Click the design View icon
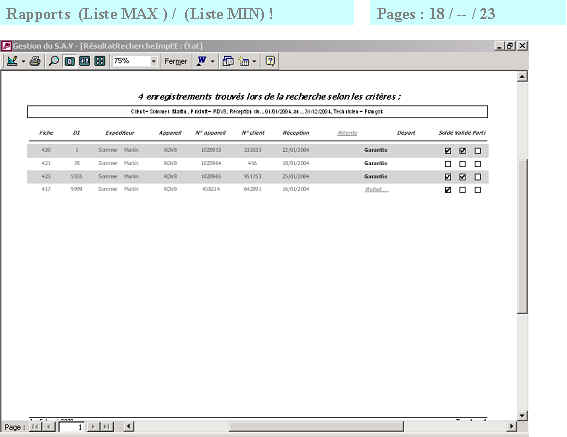The image size is (567, 437). pos(12,61)
